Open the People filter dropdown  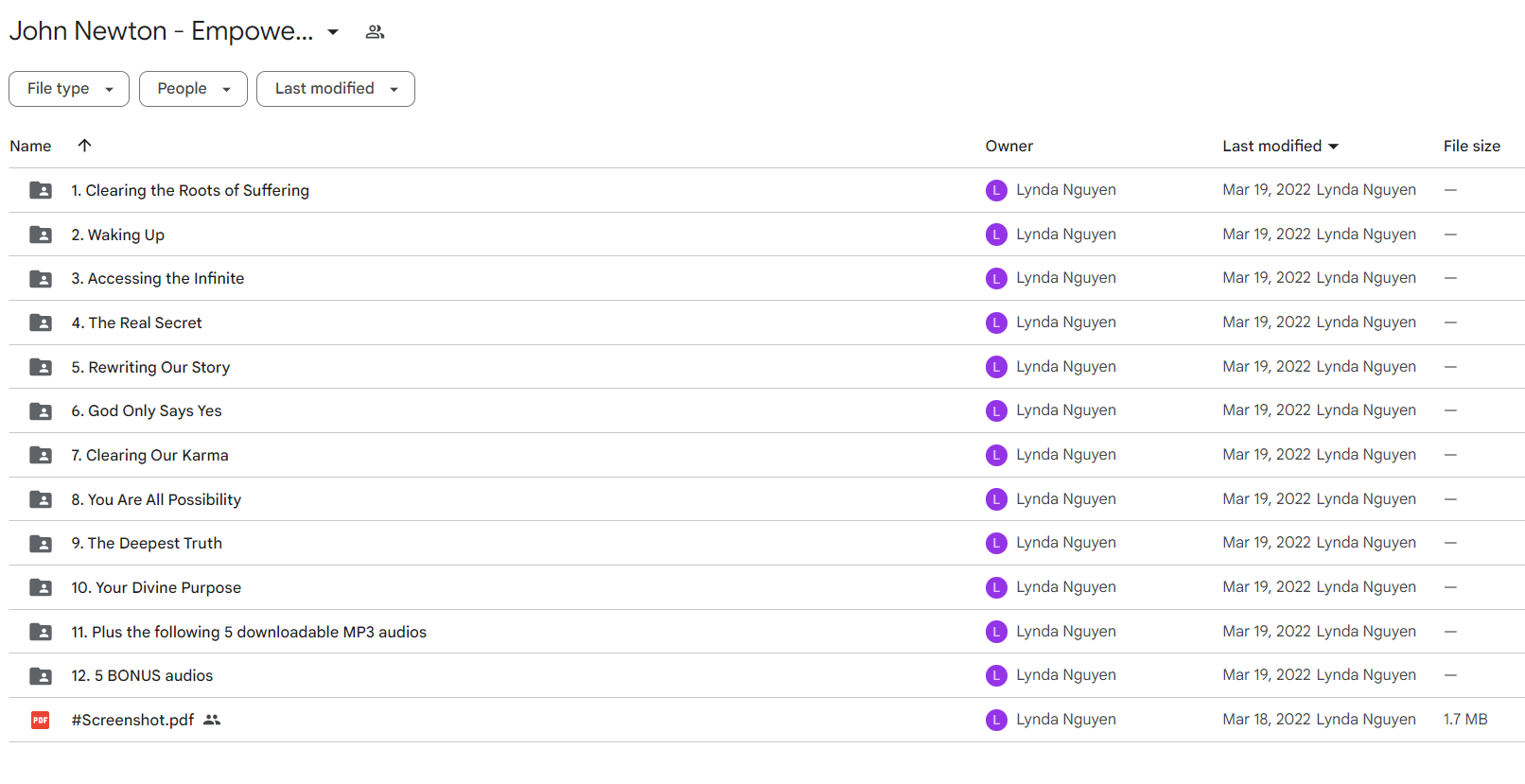click(x=193, y=89)
